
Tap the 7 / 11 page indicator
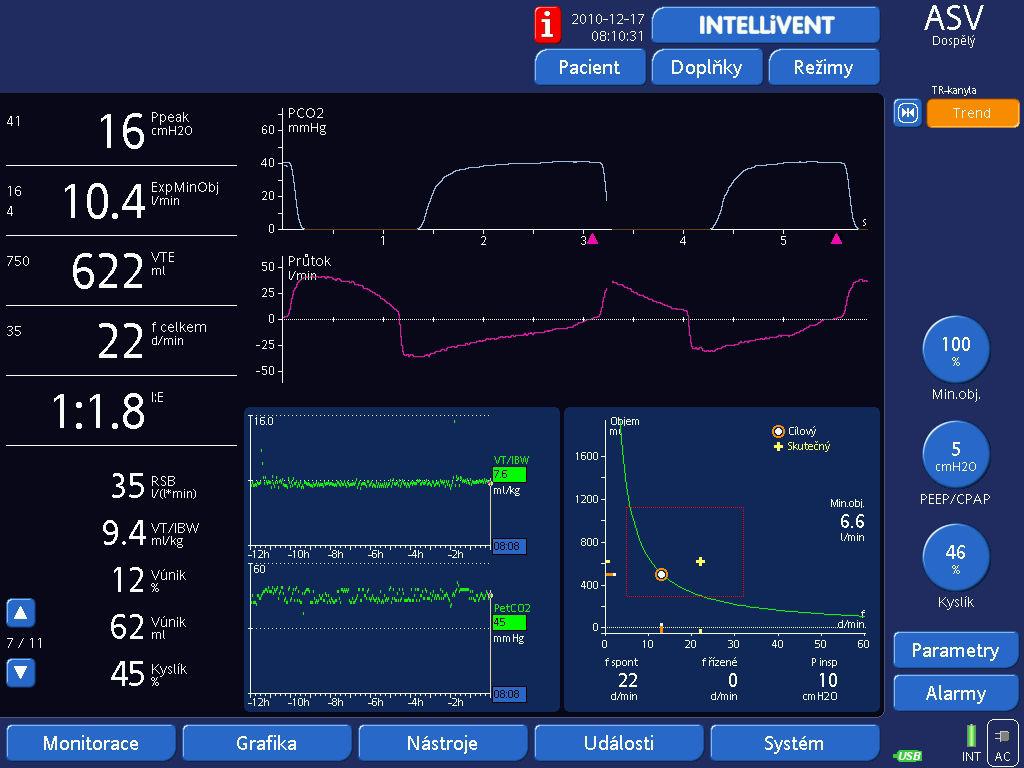[x=25, y=643]
